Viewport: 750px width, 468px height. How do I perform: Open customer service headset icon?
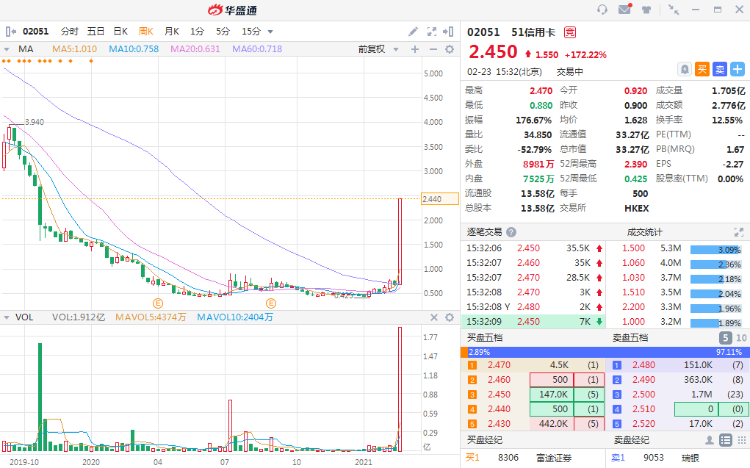[x=602, y=10]
